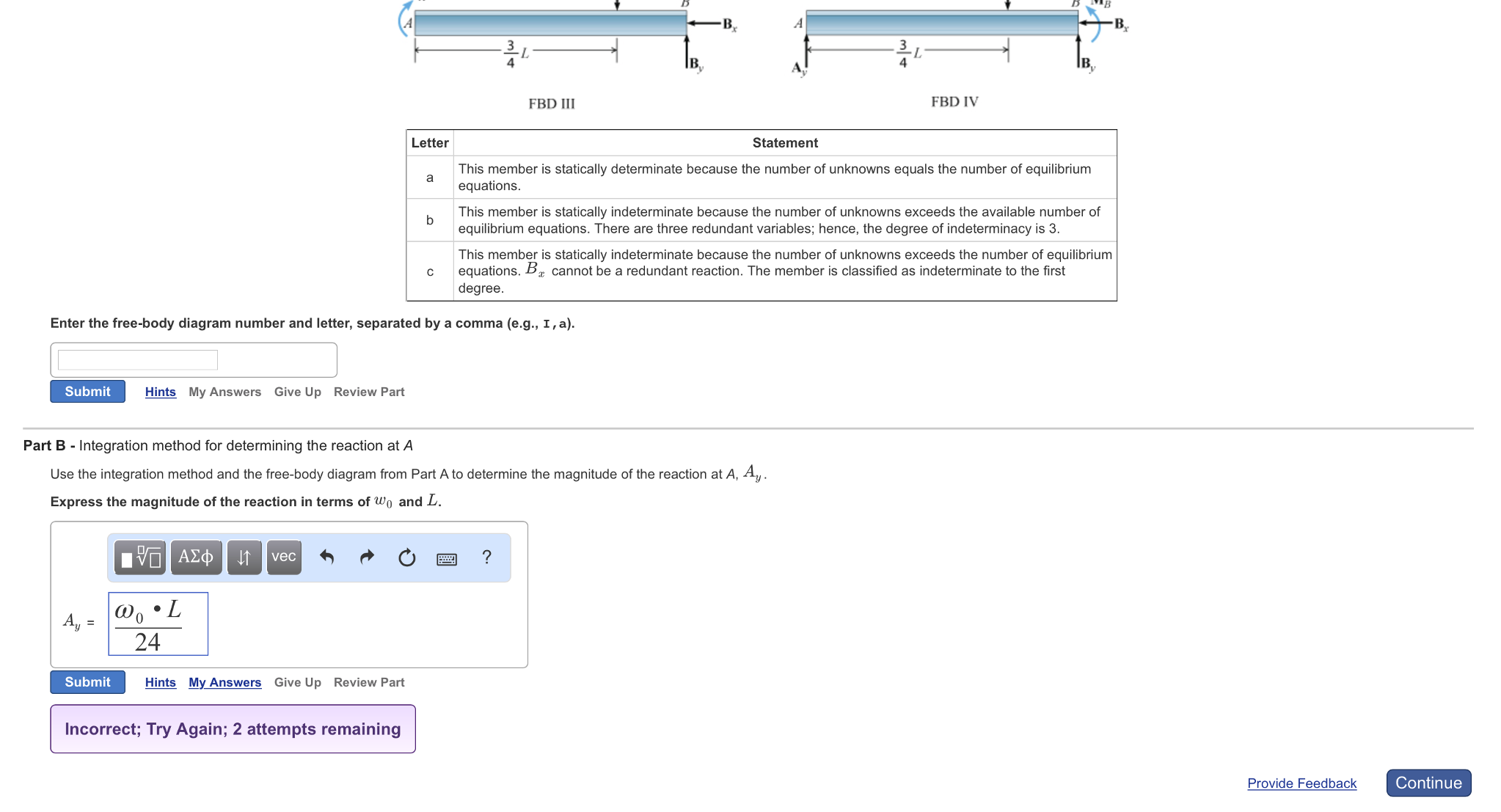The height and width of the screenshot is (812, 1501).
Task: Open Hints for Part B
Action: (x=160, y=681)
